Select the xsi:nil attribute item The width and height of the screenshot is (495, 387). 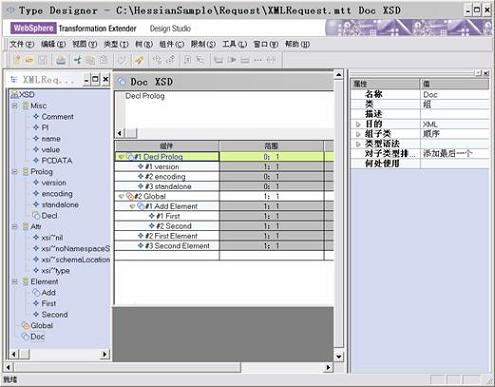(x=52, y=238)
